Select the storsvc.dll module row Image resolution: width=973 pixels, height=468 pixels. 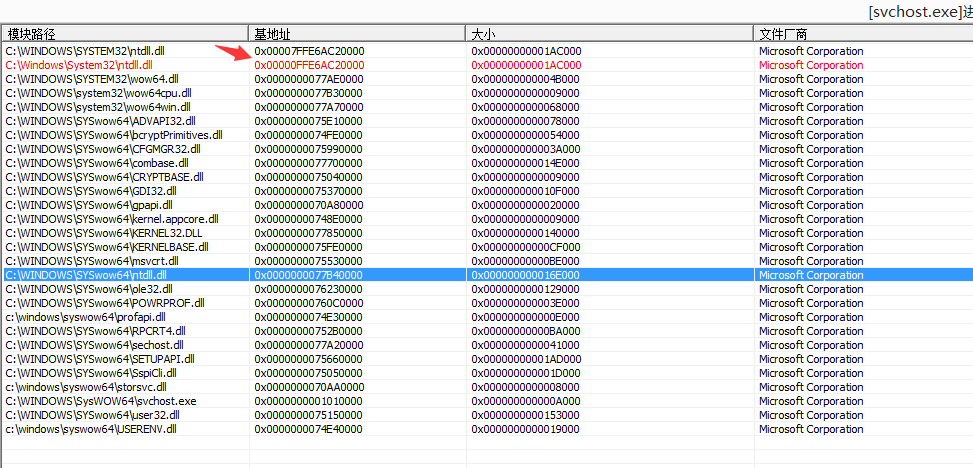488,387
